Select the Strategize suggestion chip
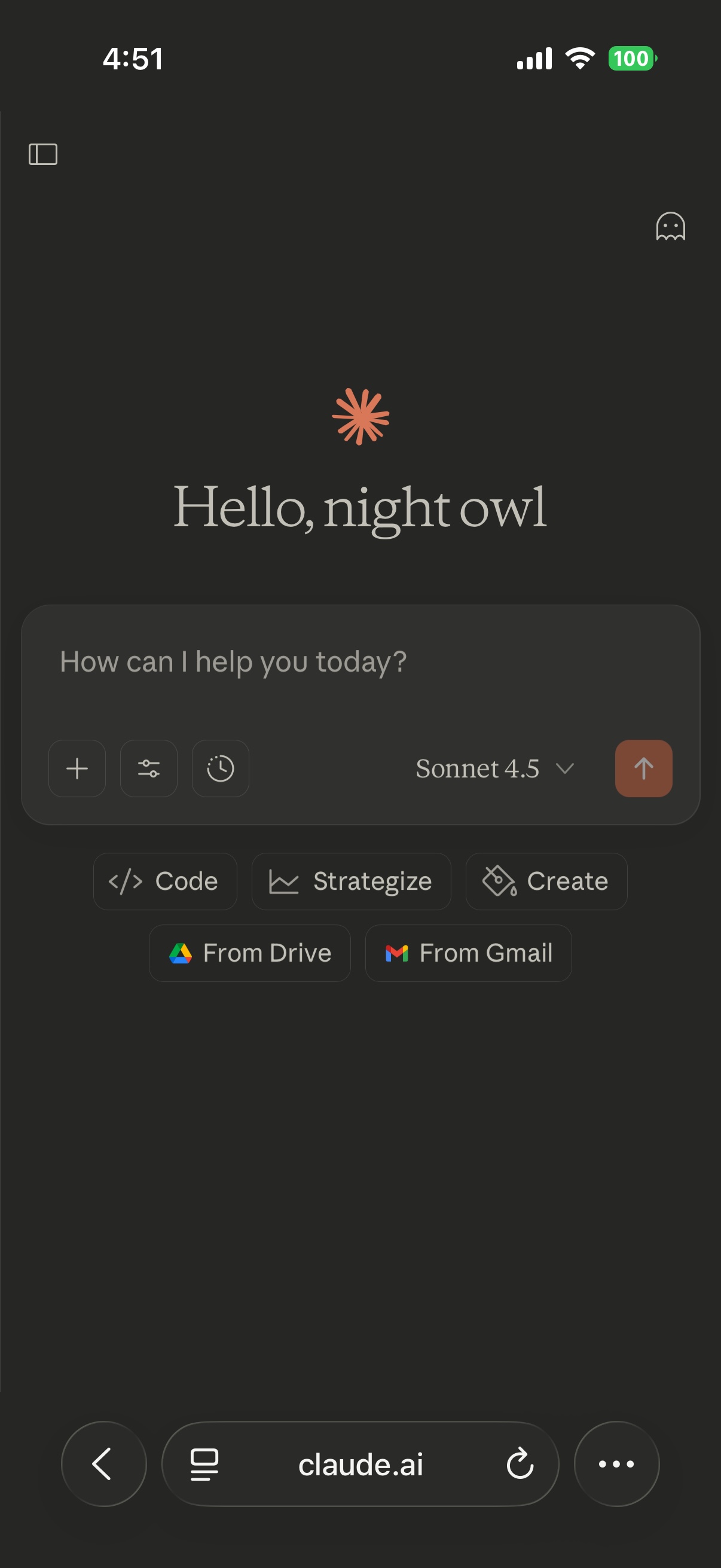721x1568 pixels. pos(351,881)
